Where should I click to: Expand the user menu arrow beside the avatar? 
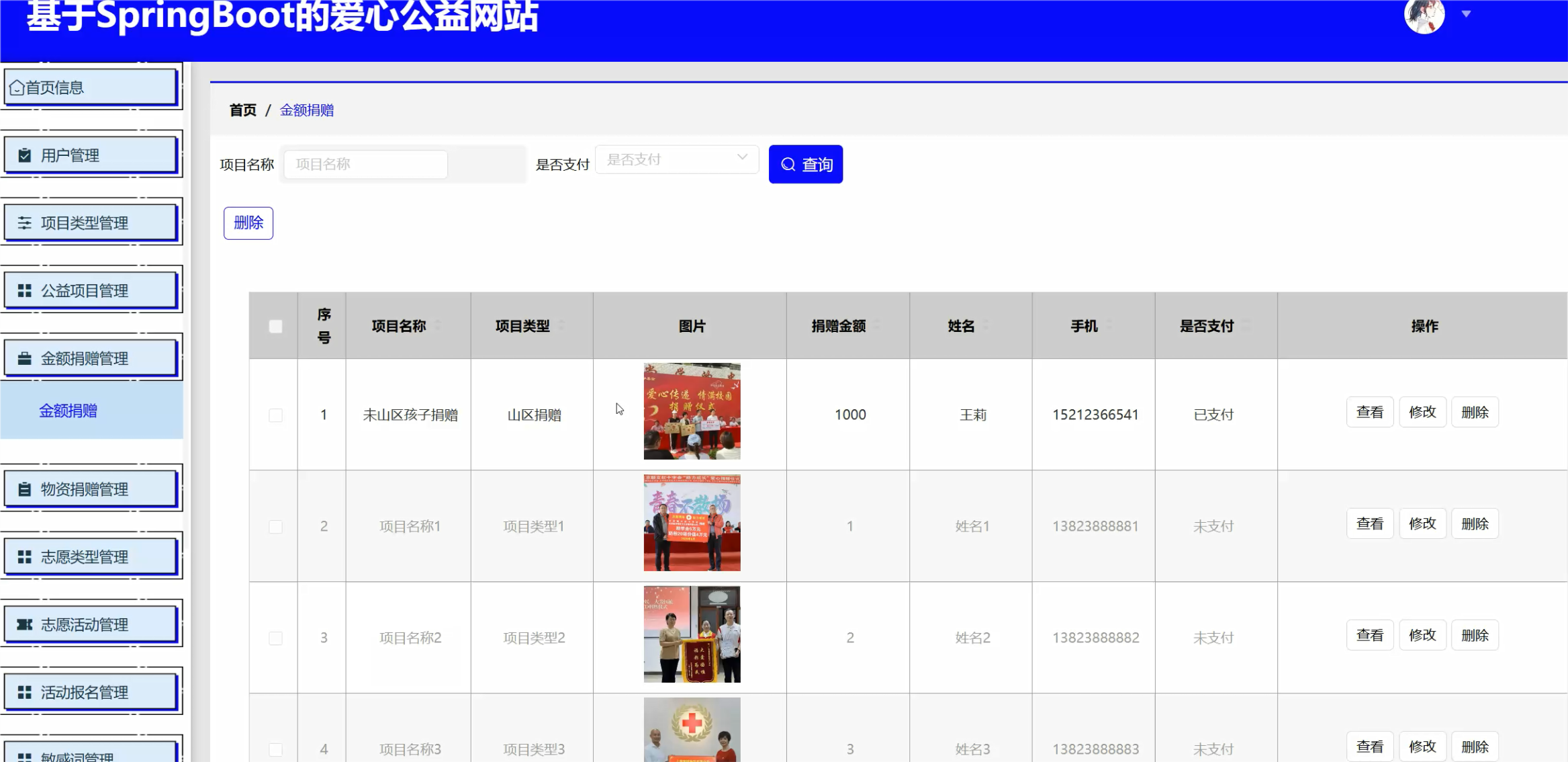[1466, 14]
